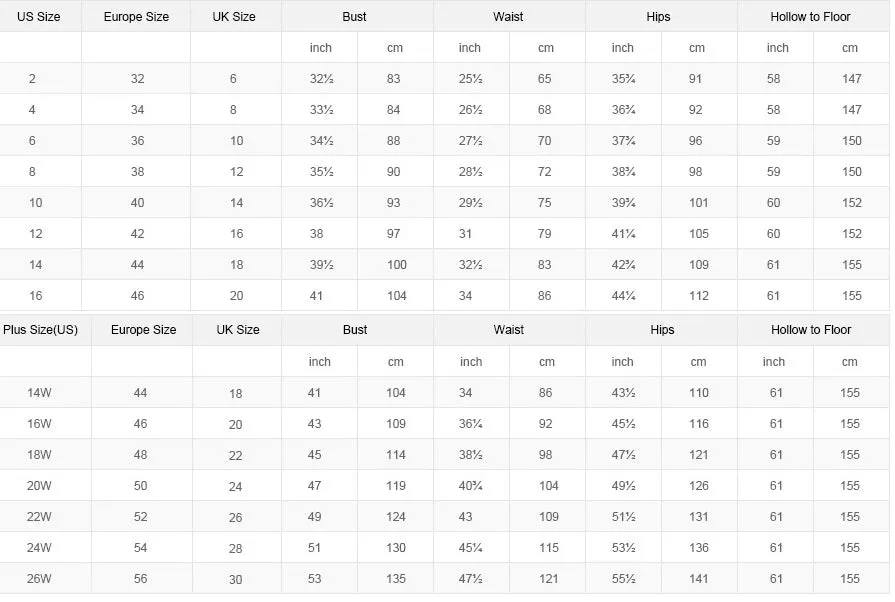Click the 40¾ inch waist cell for 20W
The width and height of the screenshot is (895, 602).
pyautogui.click(x=470, y=486)
